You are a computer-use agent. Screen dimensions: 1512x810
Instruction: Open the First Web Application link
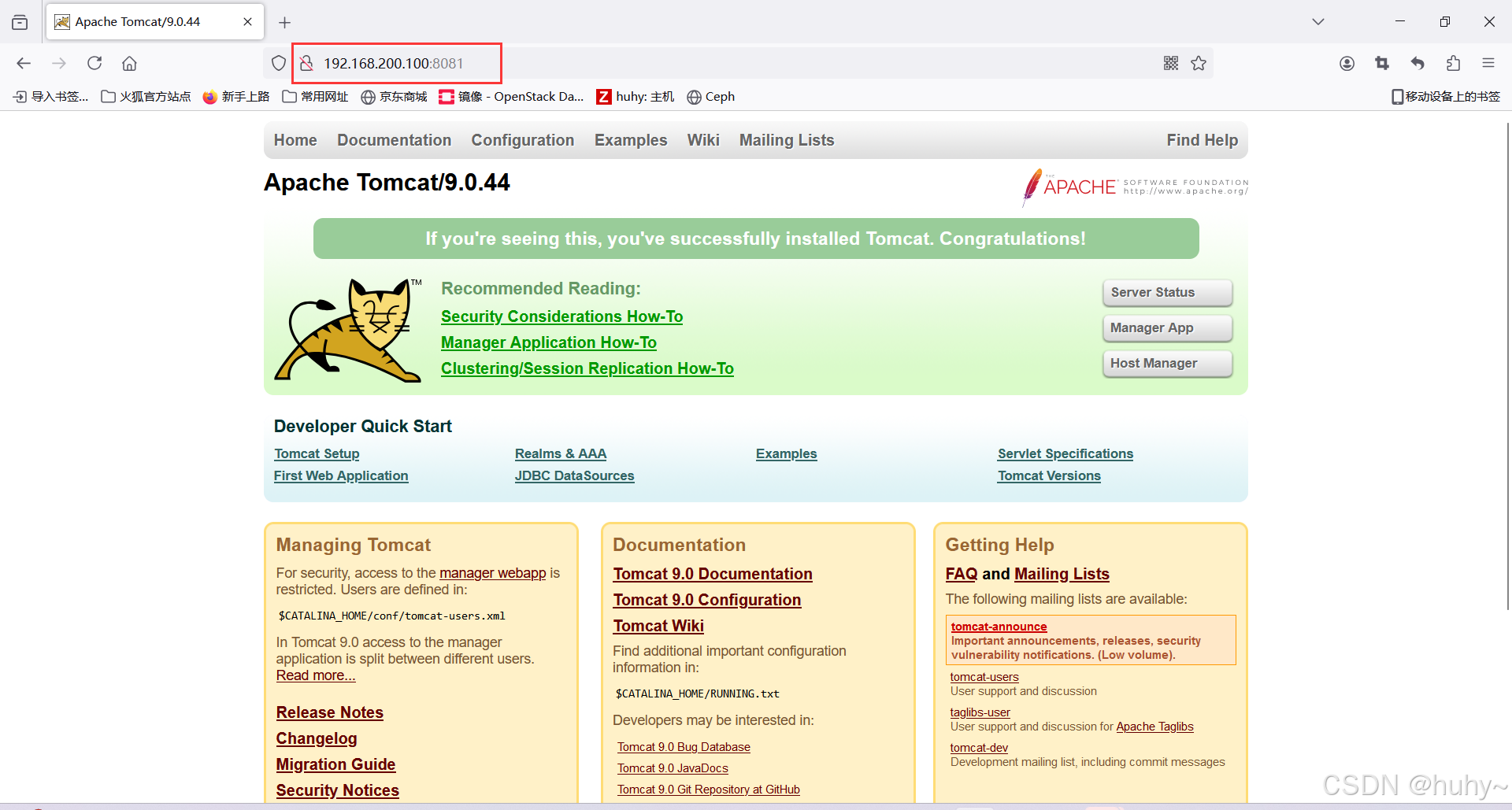(x=341, y=476)
